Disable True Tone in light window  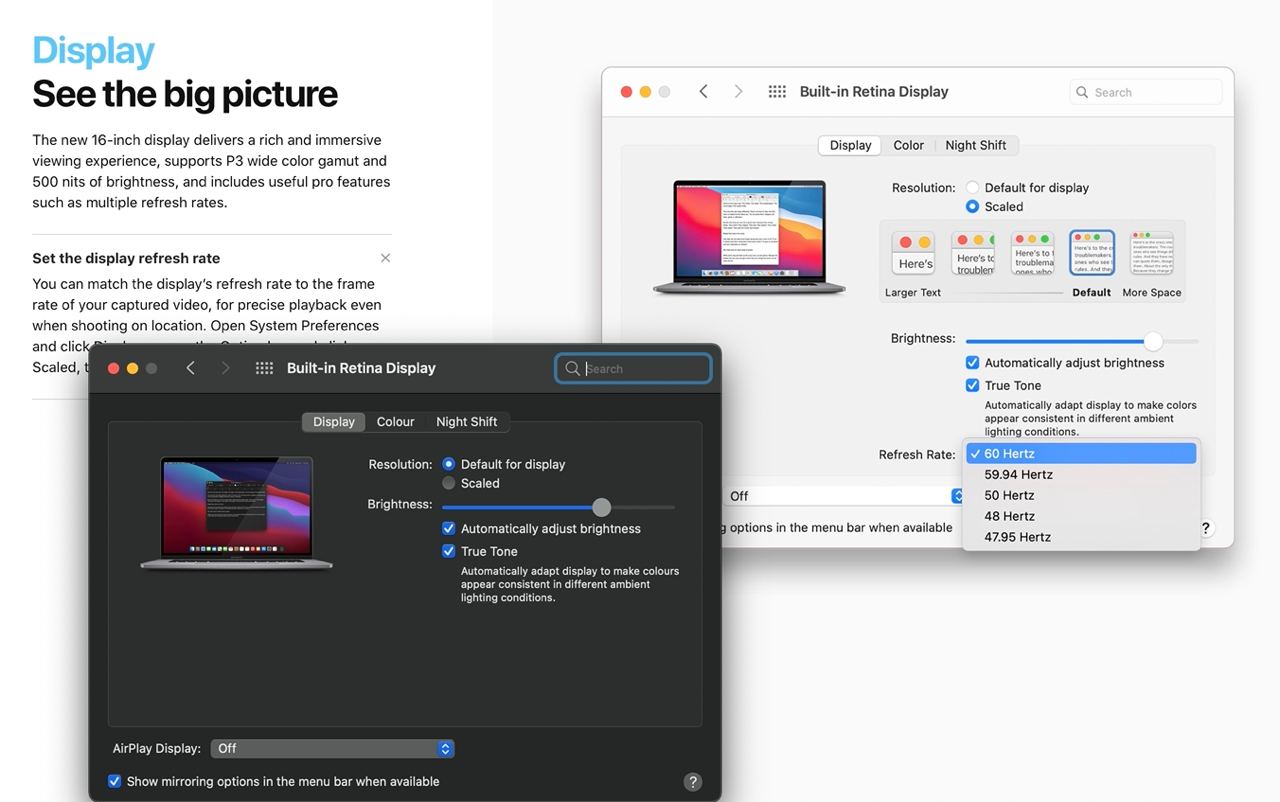point(972,385)
